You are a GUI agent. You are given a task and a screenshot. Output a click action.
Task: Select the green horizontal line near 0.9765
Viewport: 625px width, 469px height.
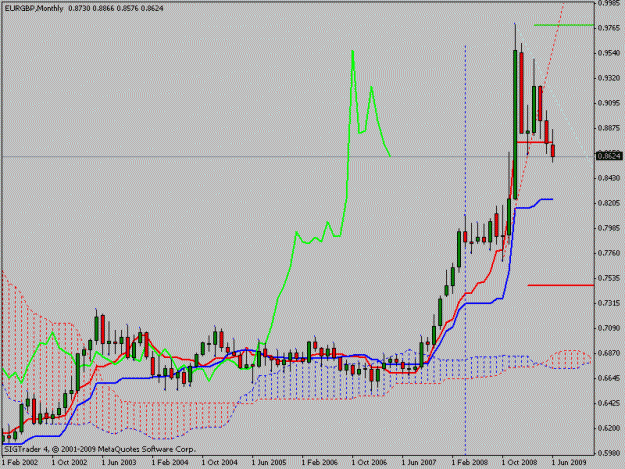[564, 25]
